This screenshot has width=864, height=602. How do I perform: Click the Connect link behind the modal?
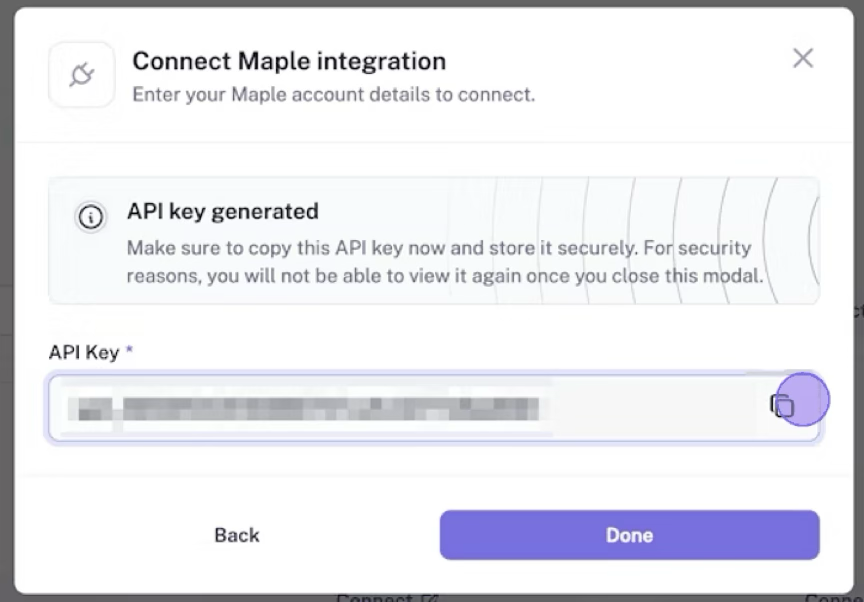point(373,598)
